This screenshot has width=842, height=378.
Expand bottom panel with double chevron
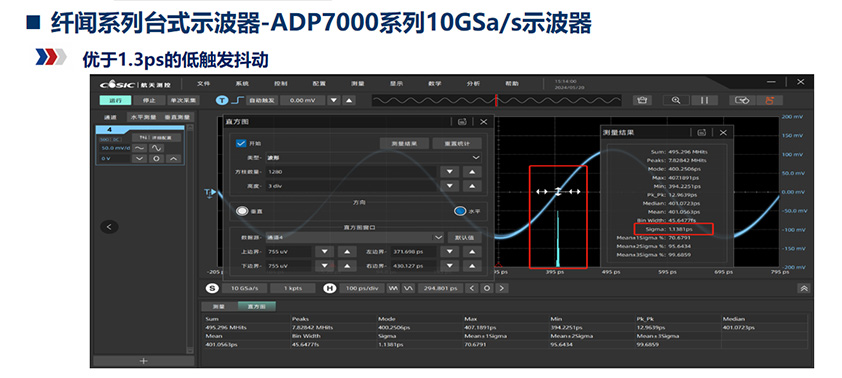(x=804, y=288)
